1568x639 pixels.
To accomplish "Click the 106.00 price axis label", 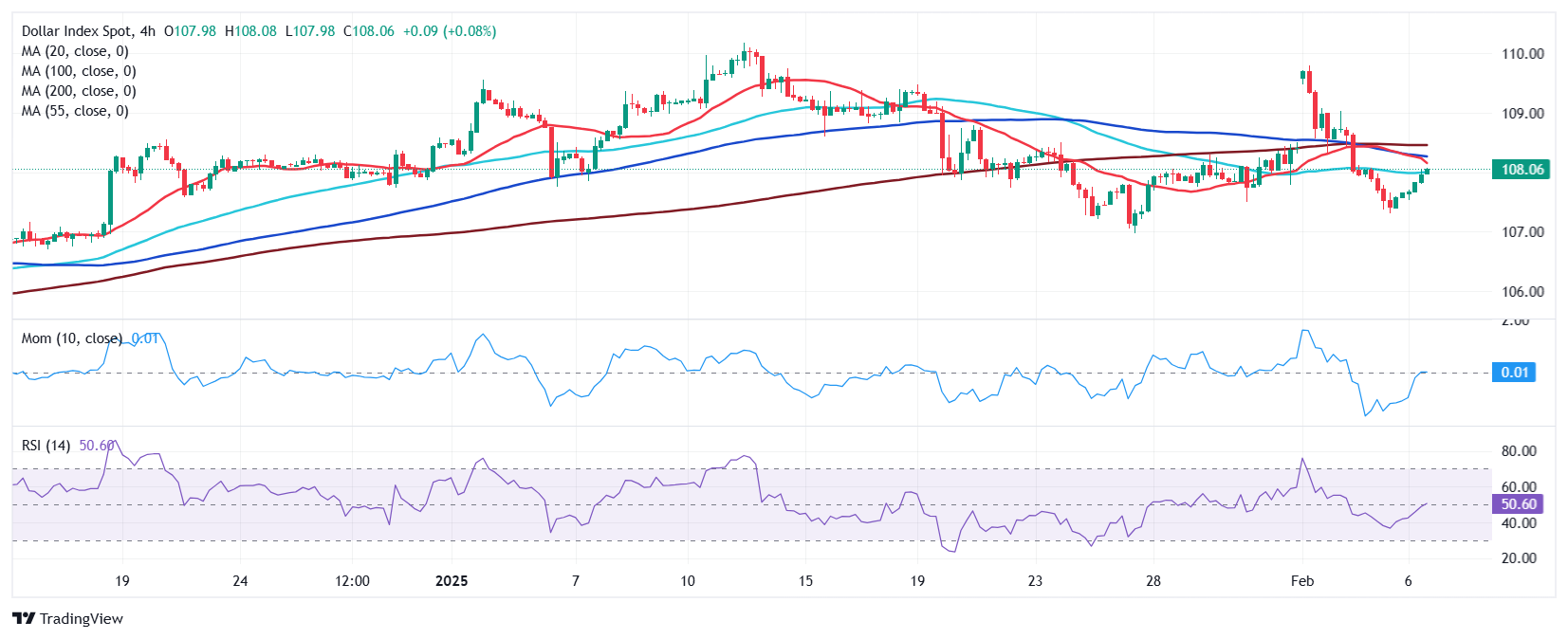I will pyautogui.click(x=1522, y=292).
